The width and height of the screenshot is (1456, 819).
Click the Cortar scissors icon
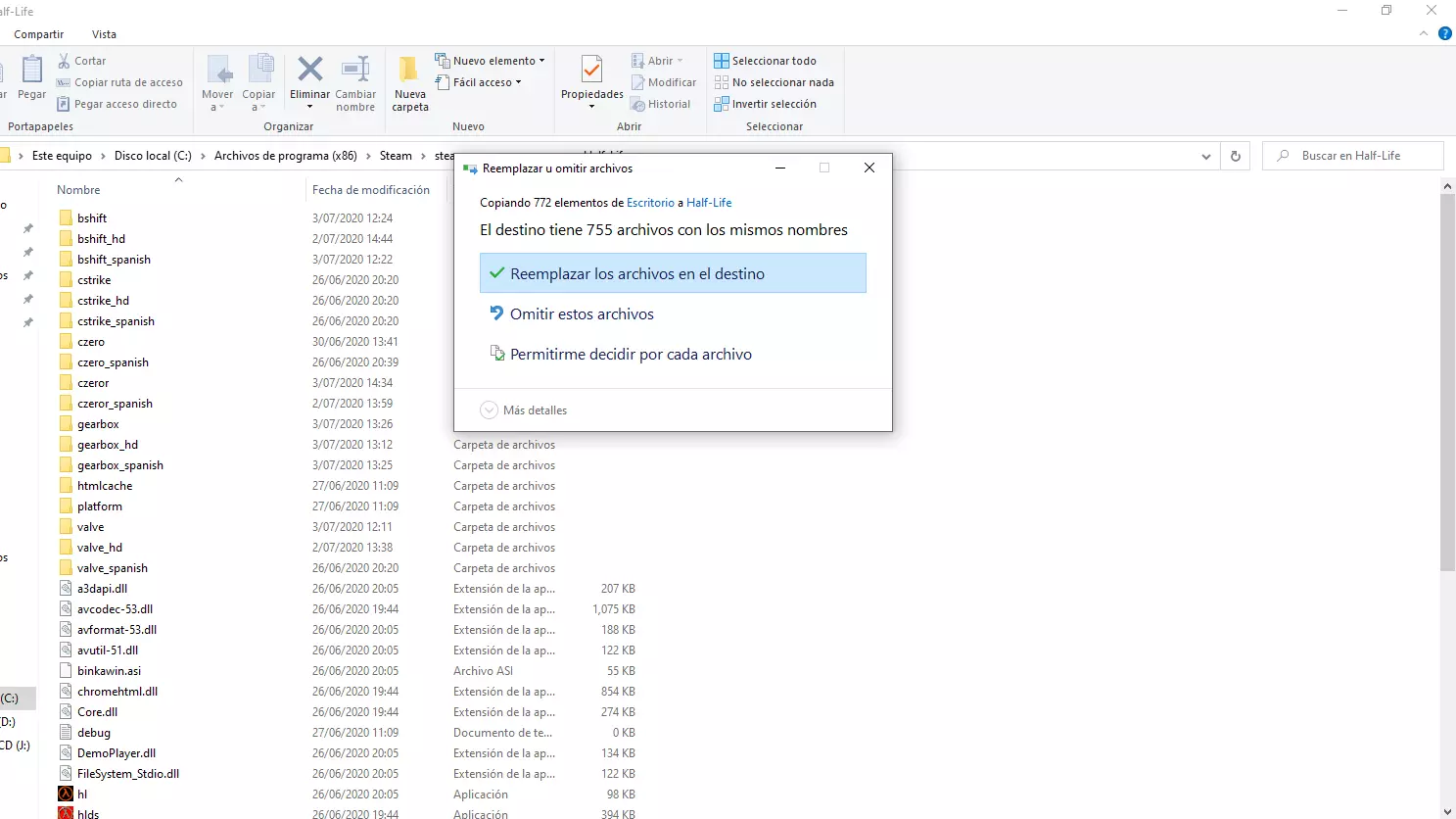point(65,61)
